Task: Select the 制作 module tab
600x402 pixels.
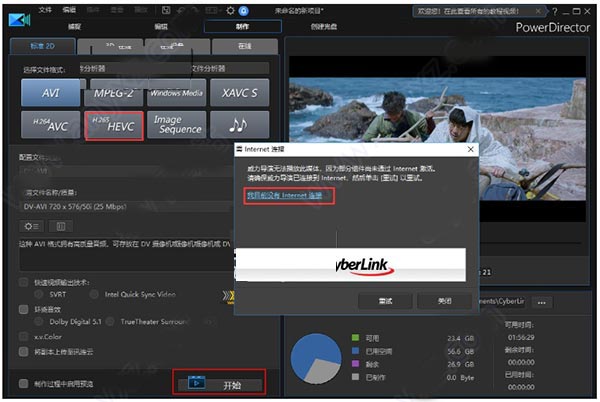Action: point(243,26)
